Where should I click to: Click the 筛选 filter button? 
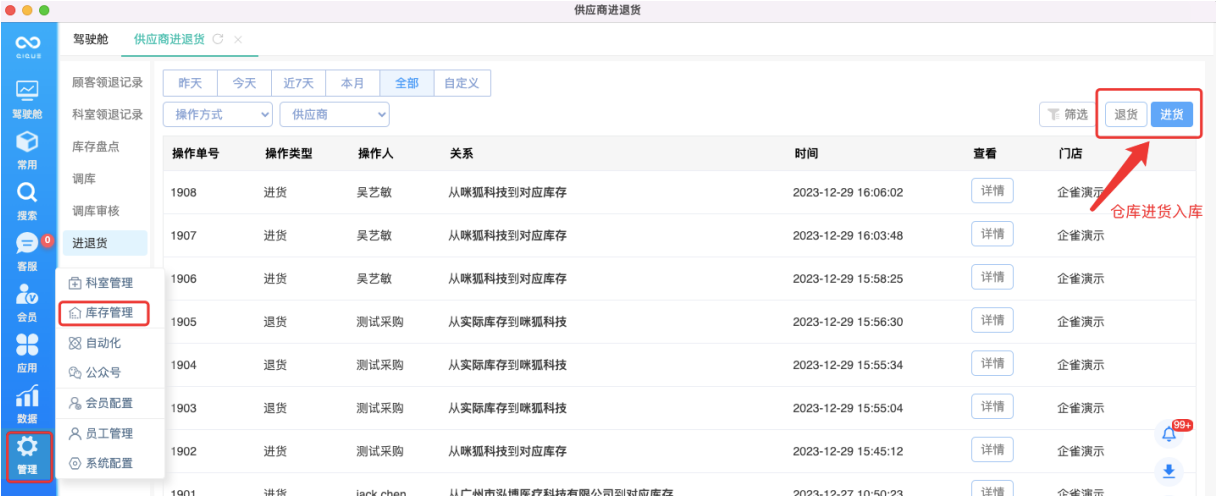tap(1068, 115)
